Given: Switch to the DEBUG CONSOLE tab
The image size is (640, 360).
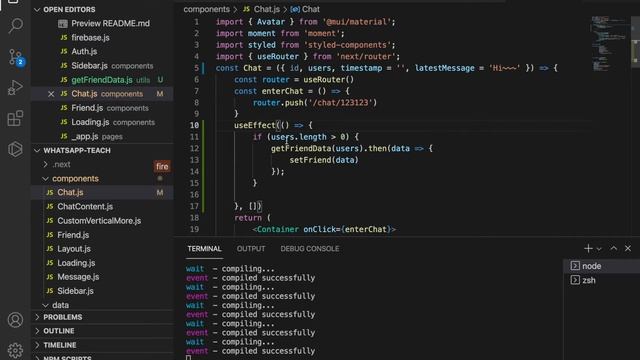Looking at the screenshot, I should 310,249.
